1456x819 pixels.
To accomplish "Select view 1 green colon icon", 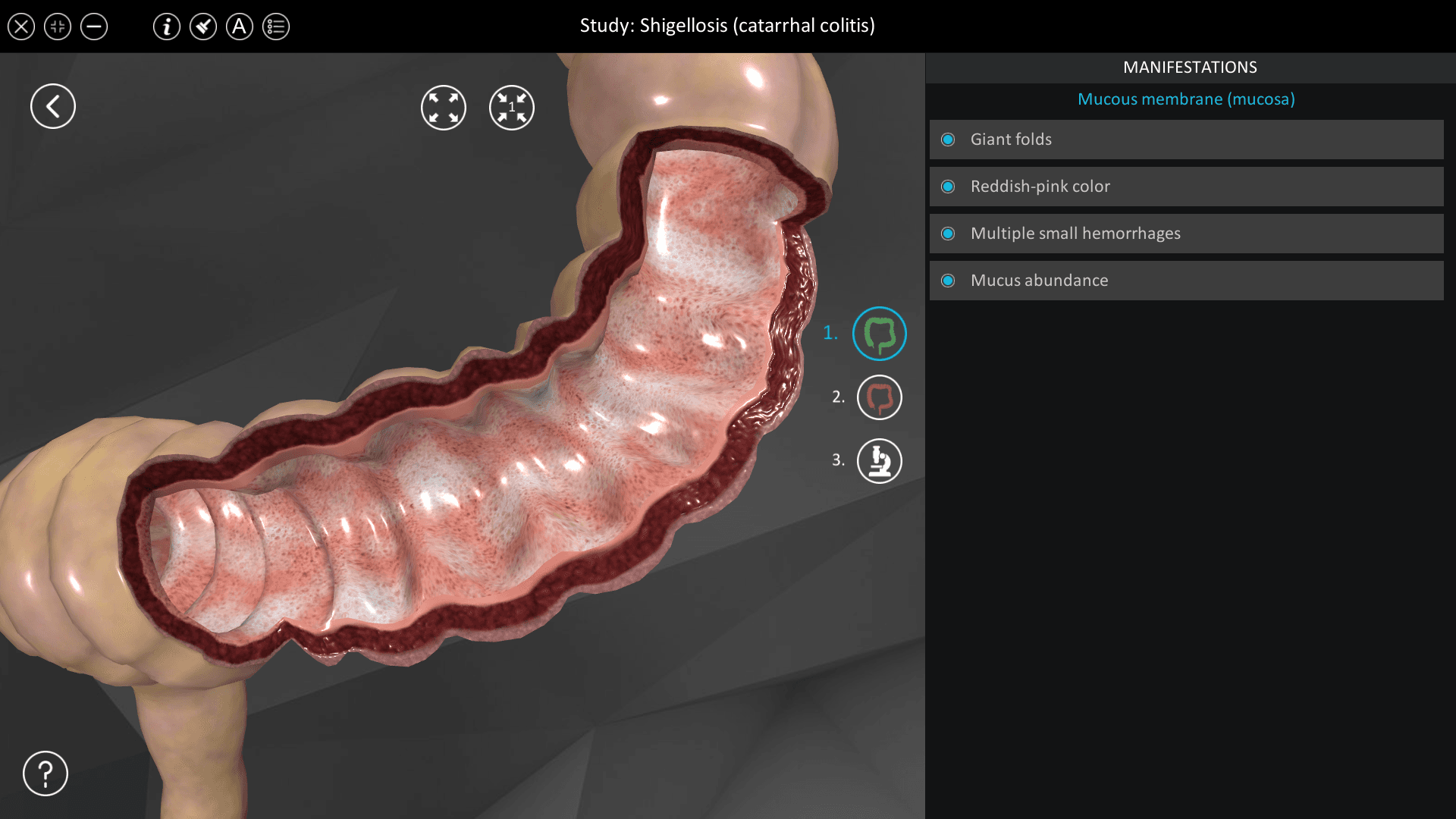I will pyautogui.click(x=880, y=334).
